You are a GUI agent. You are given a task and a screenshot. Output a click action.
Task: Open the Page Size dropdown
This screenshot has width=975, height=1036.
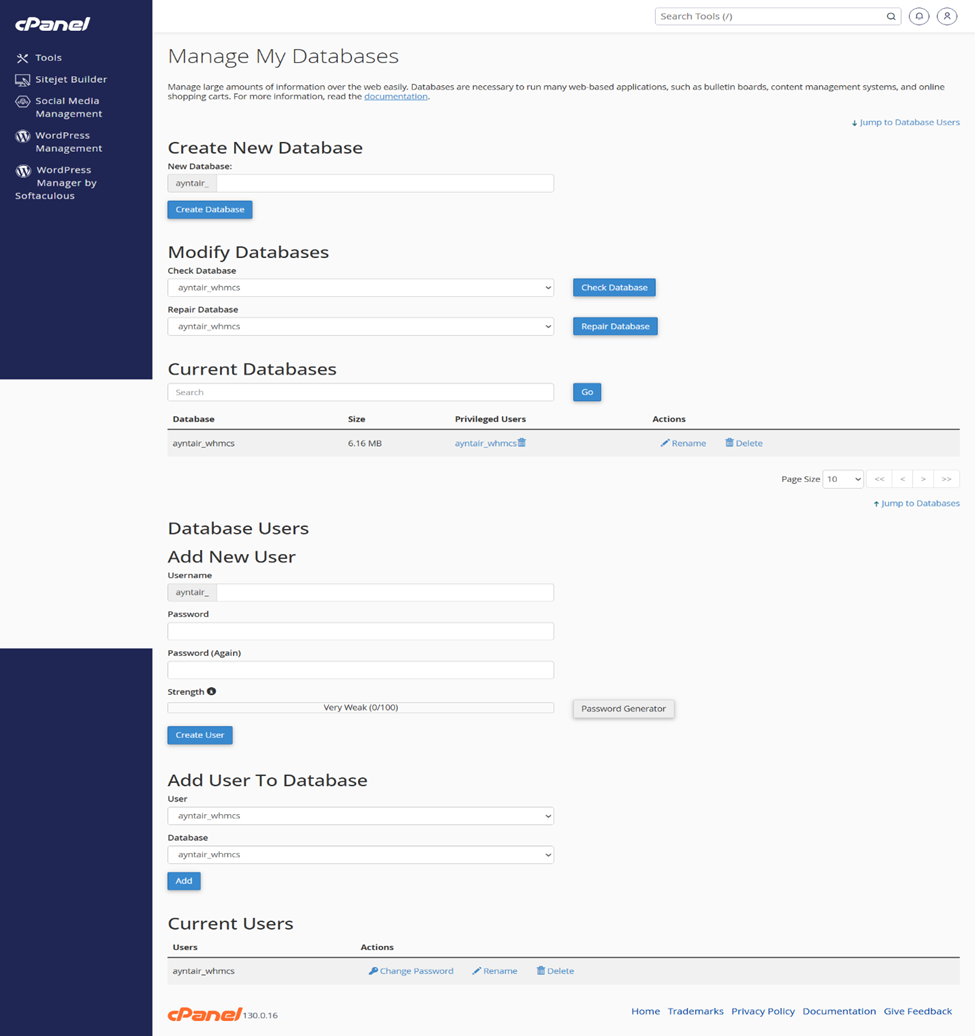842,479
